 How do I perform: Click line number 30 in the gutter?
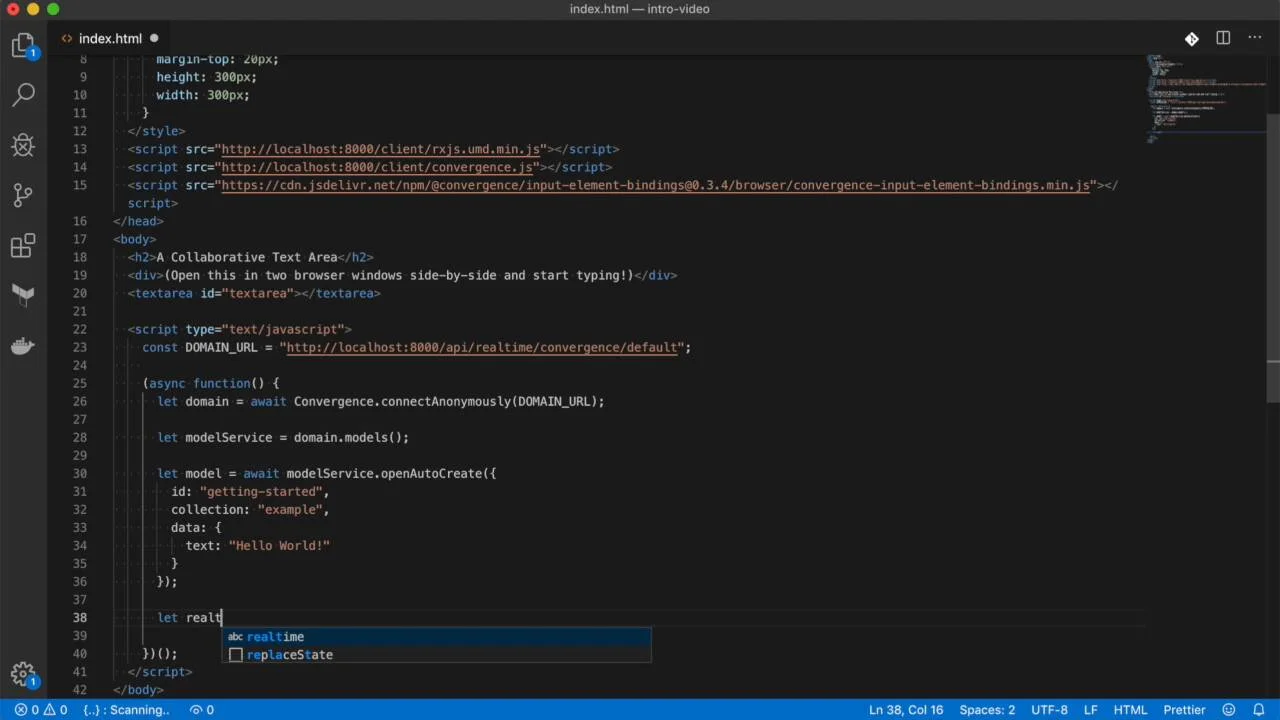[x=79, y=473]
